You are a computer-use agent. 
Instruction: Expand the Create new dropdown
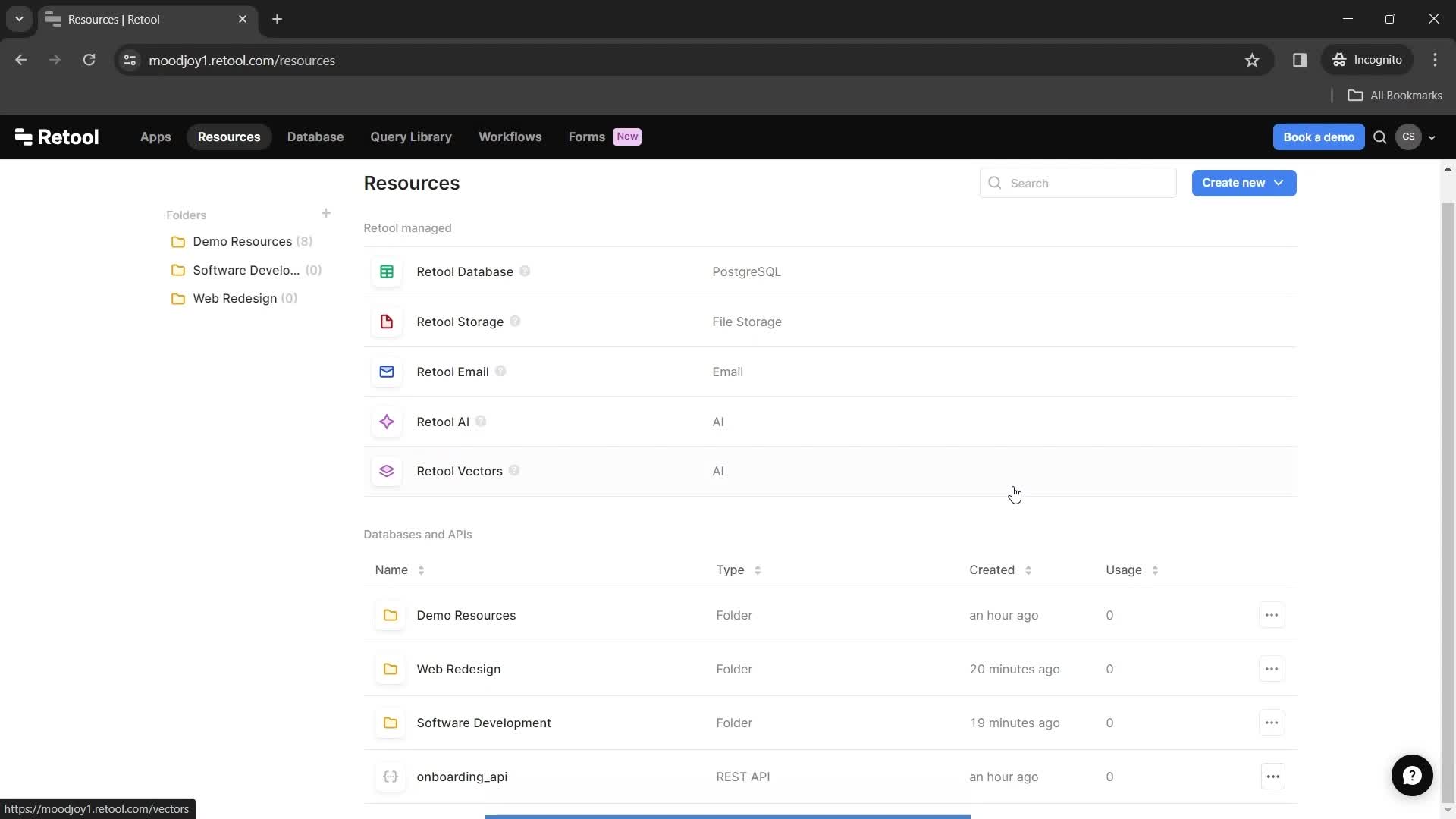[1244, 183]
